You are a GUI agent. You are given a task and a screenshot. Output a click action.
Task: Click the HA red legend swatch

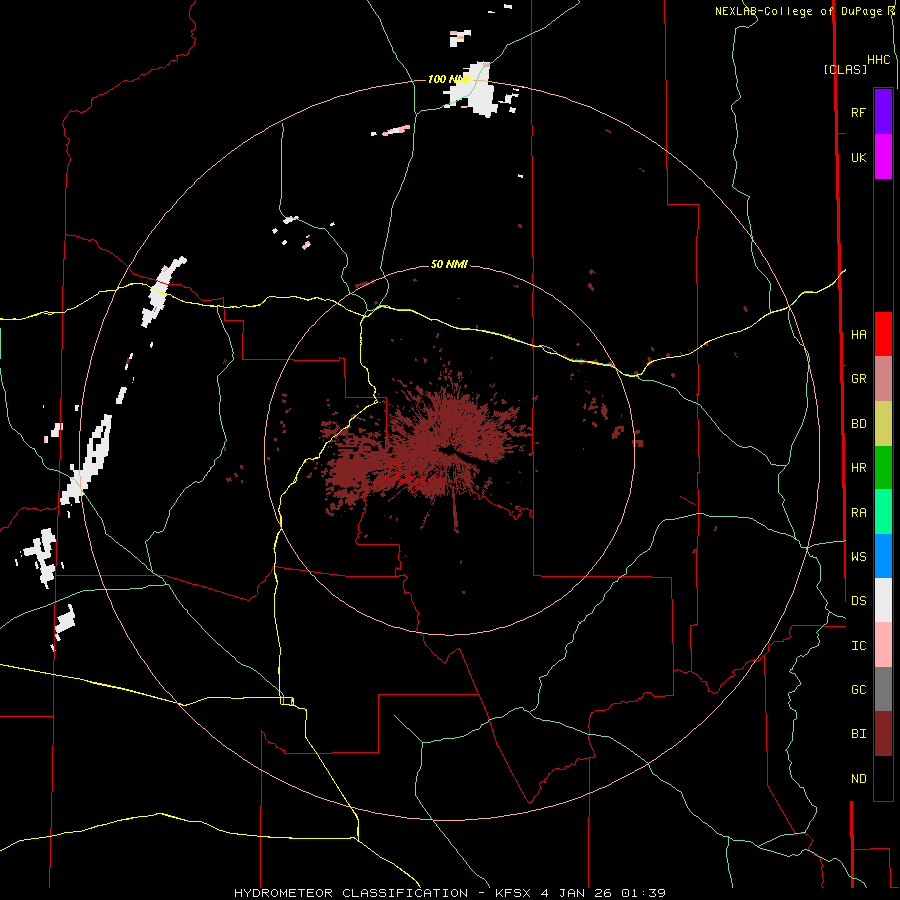(883, 334)
